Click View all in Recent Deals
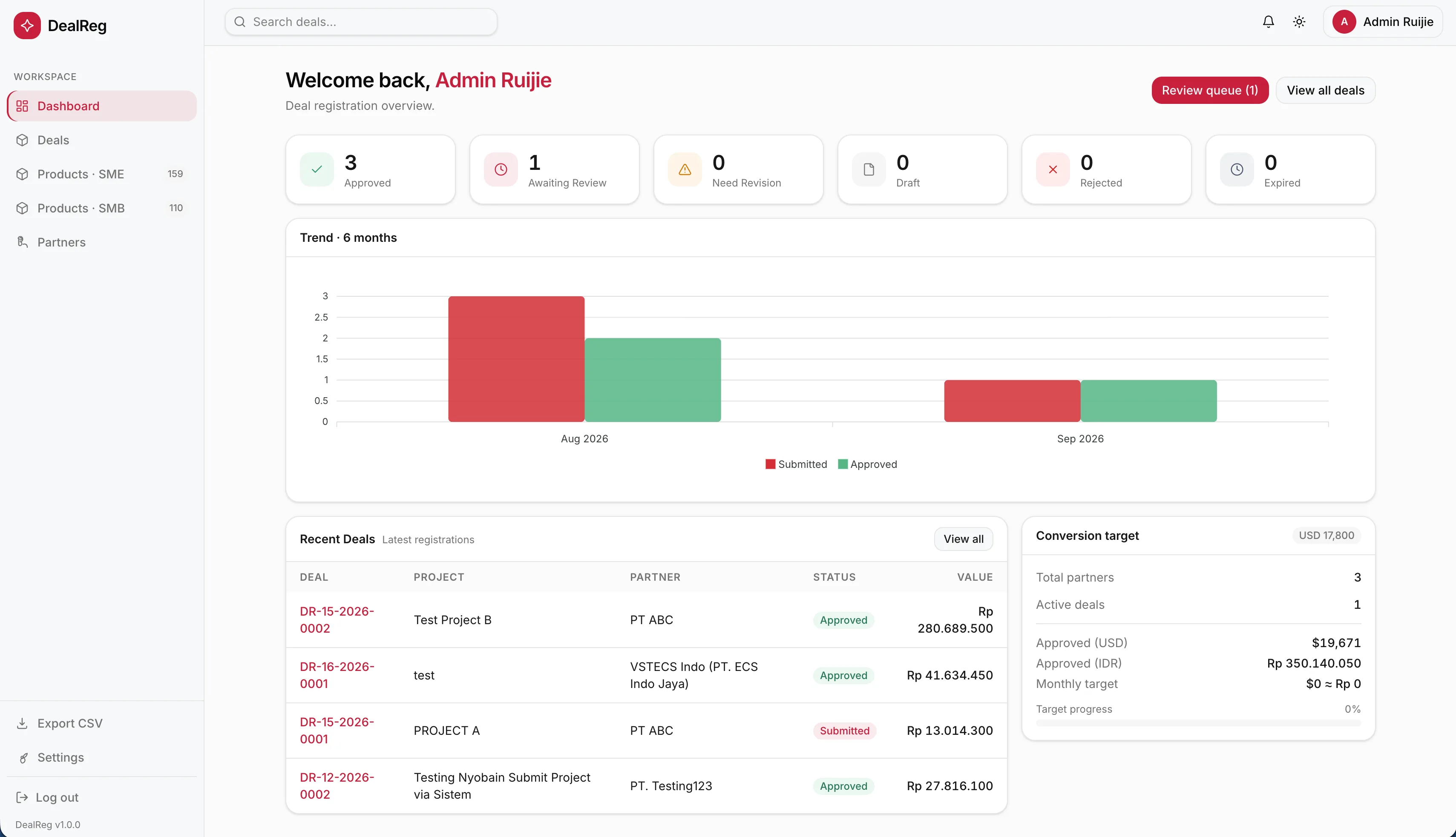 [963, 539]
